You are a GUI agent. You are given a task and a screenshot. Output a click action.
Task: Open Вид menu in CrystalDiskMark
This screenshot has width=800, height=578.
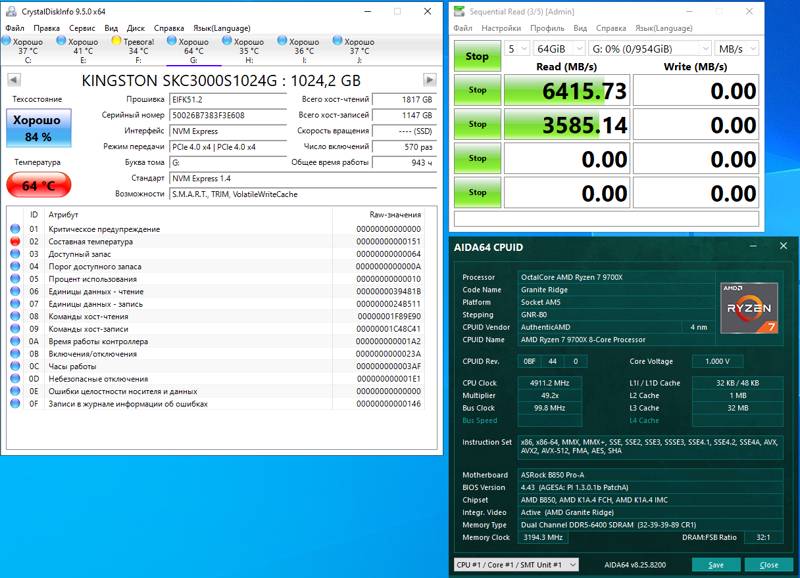(x=580, y=28)
